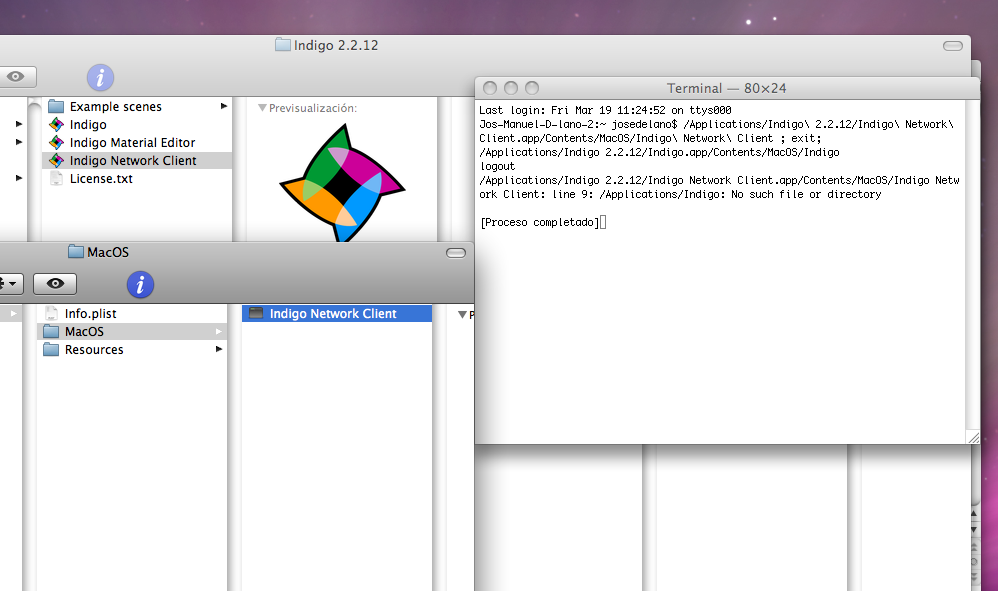Click the MacOS window title folder icon
The height and width of the screenshot is (591, 998).
[76, 252]
